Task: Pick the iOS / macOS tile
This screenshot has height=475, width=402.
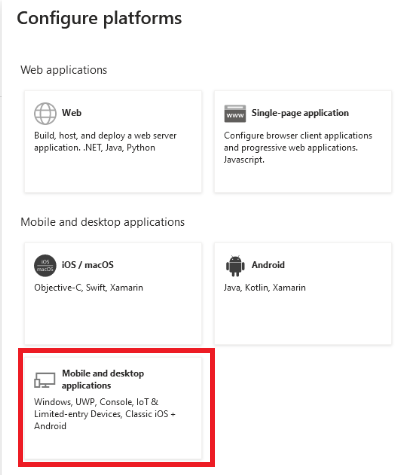Action: pyautogui.click(x=113, y=294)
